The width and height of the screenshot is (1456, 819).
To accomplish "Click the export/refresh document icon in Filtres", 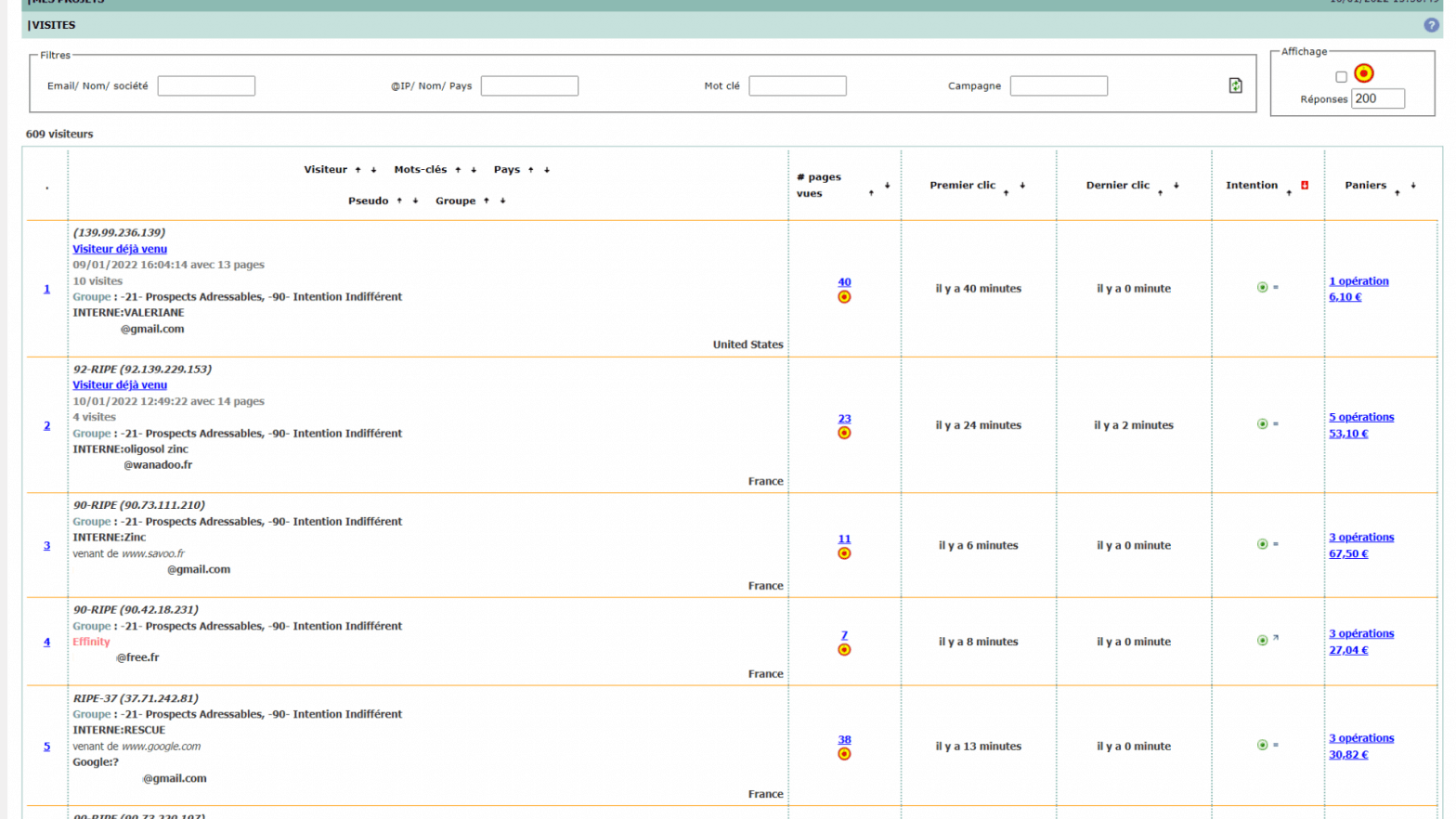I will 1235,85.
